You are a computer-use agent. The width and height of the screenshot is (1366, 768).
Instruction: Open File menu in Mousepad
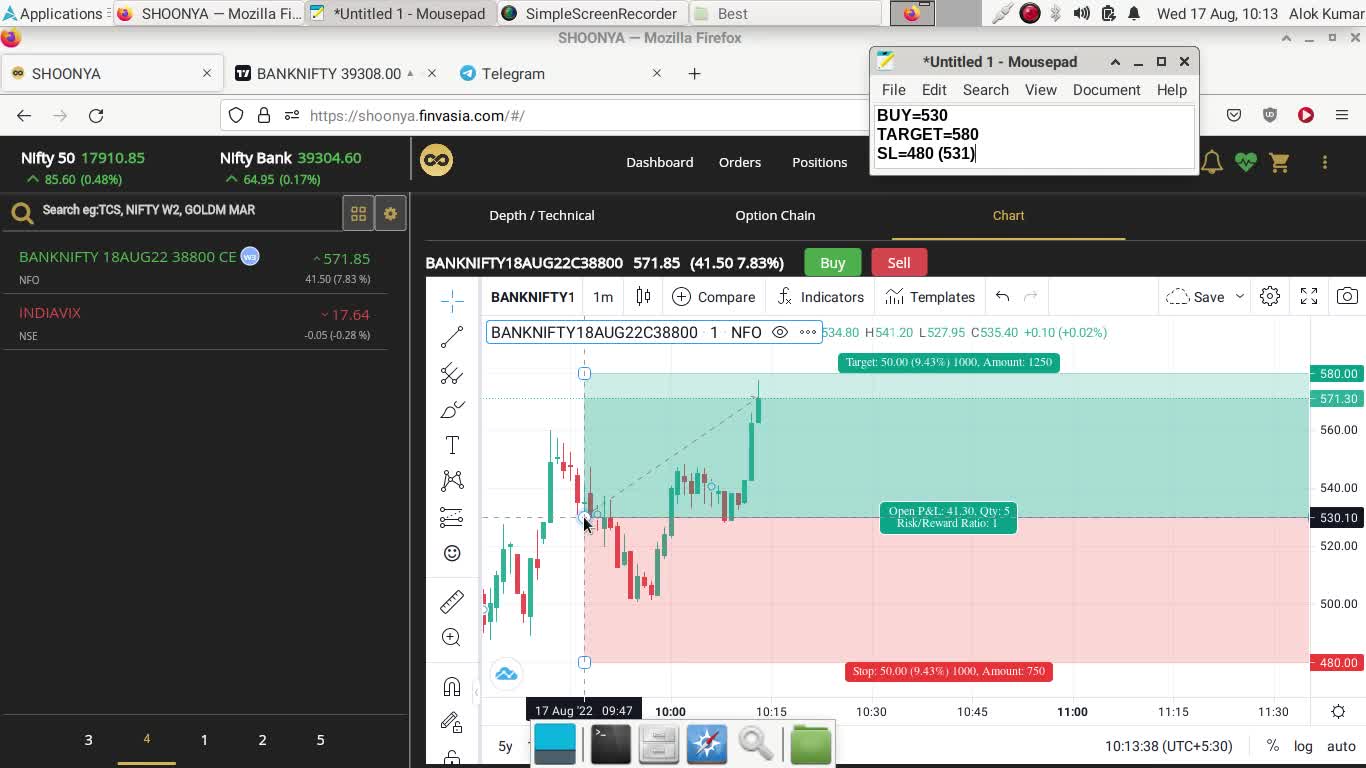(893, 90)
